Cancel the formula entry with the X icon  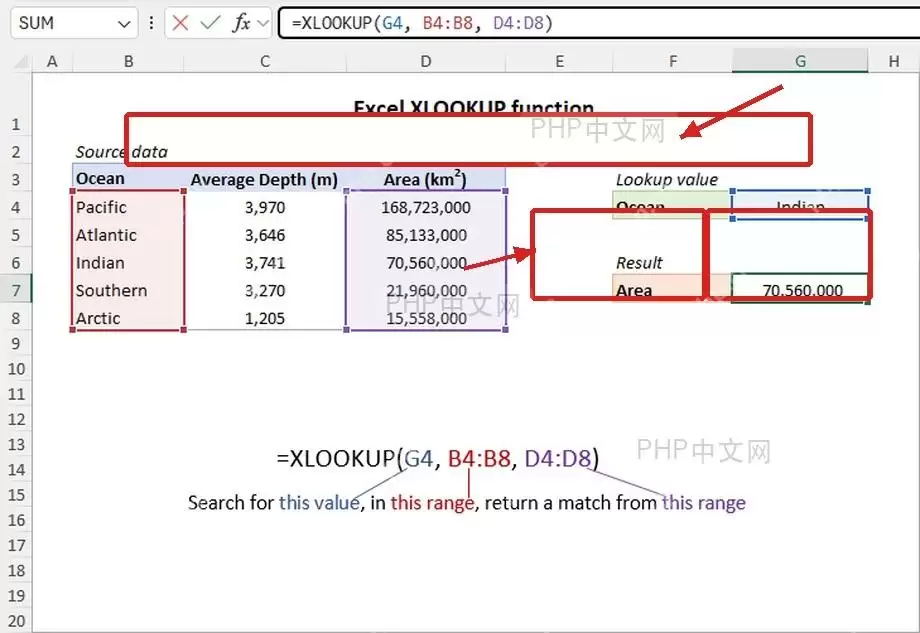coord(180,23)
